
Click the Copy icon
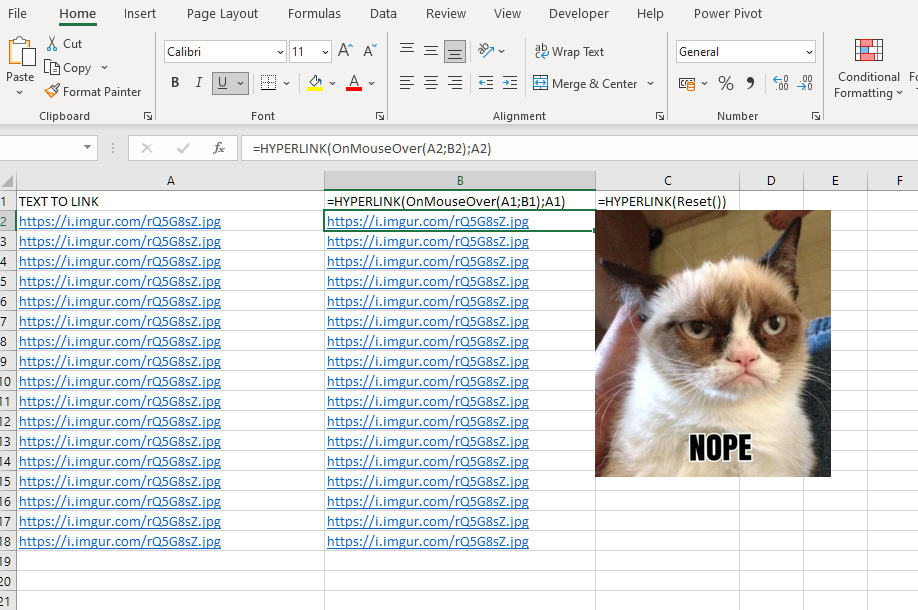[52, 68]
